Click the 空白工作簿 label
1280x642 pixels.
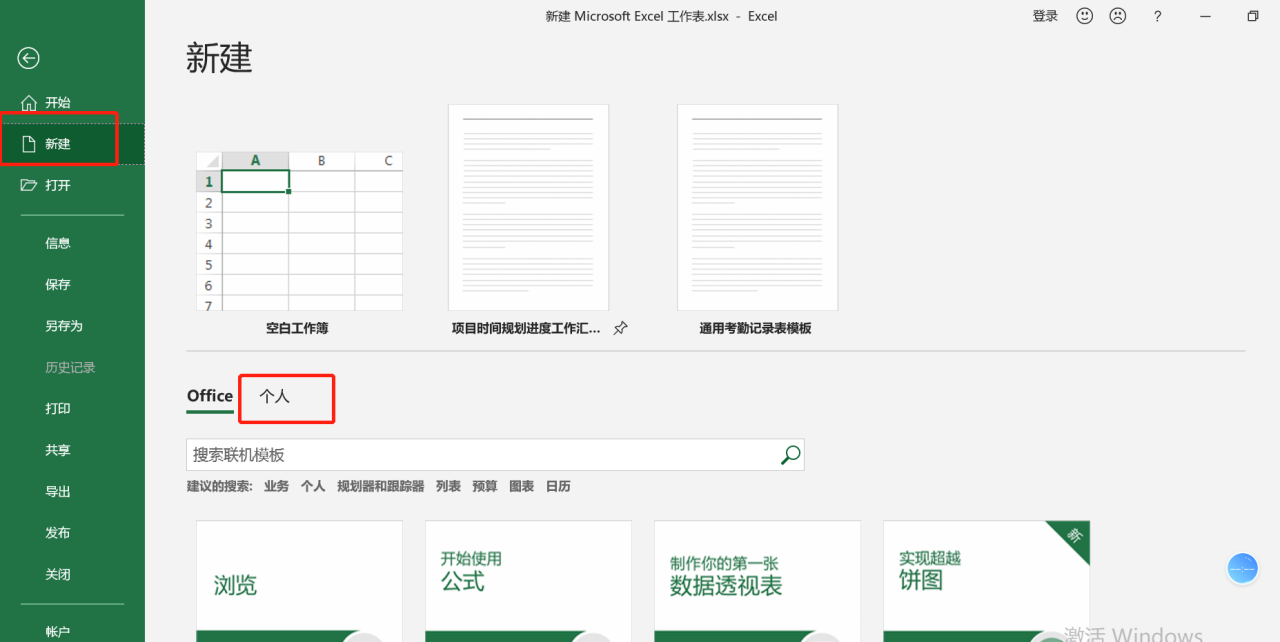297,328
